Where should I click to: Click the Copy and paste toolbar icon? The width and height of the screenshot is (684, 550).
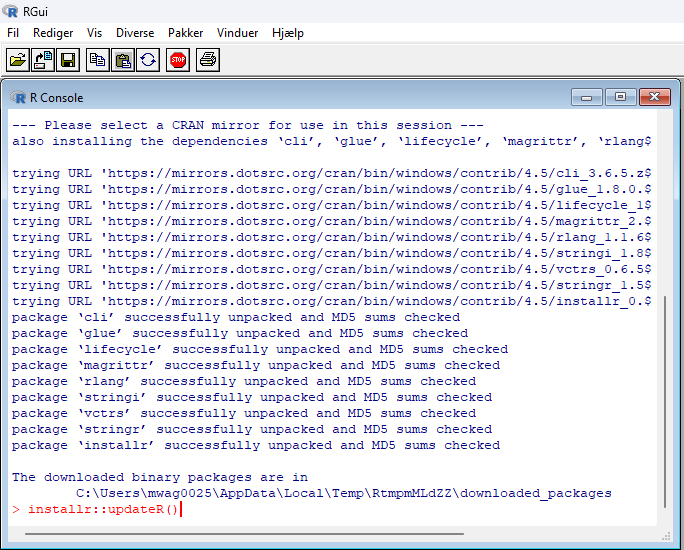click(x=148, y=60)
